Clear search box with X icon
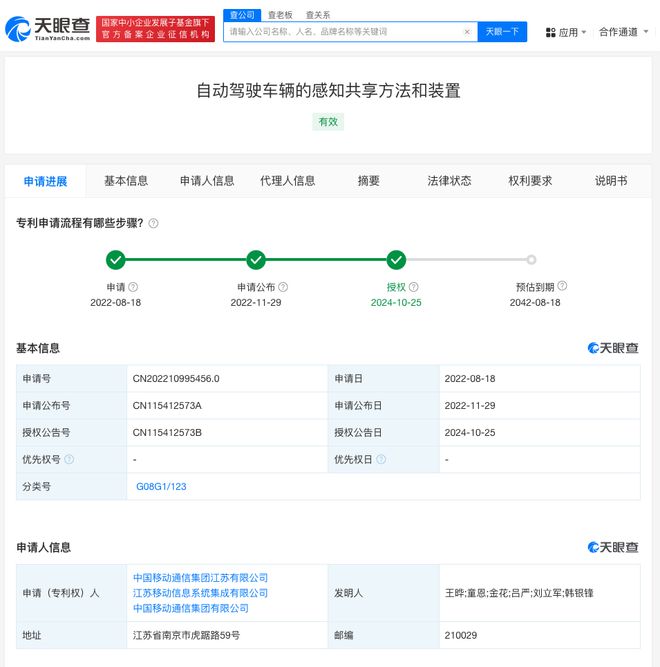 click(467, 32)
